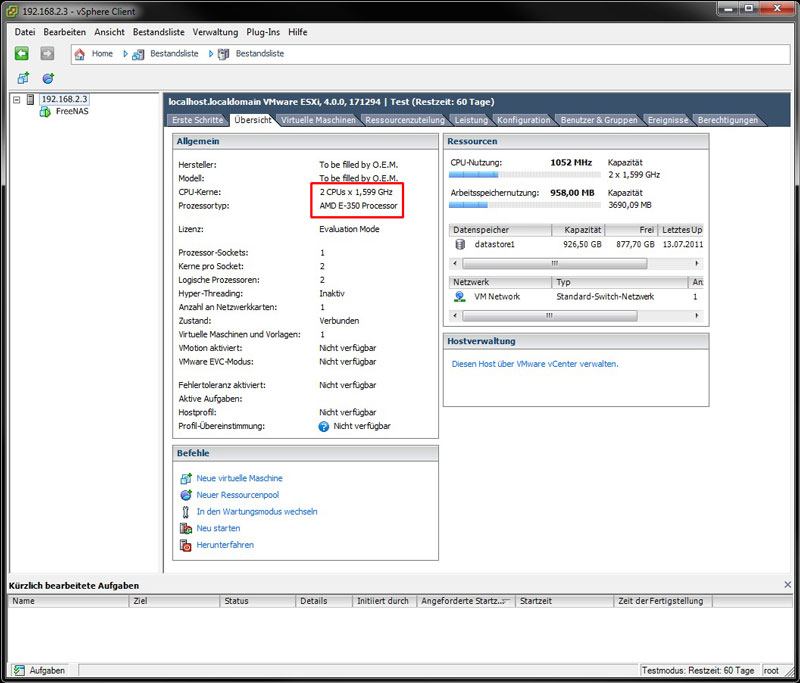
Task: Click the blue help icon at Profil-Übereinstimmung
Action: point(323,426)
